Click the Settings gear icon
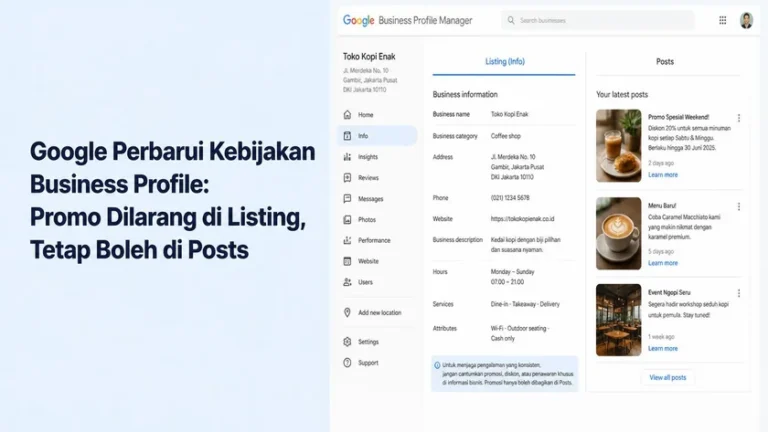 [347, 342]
